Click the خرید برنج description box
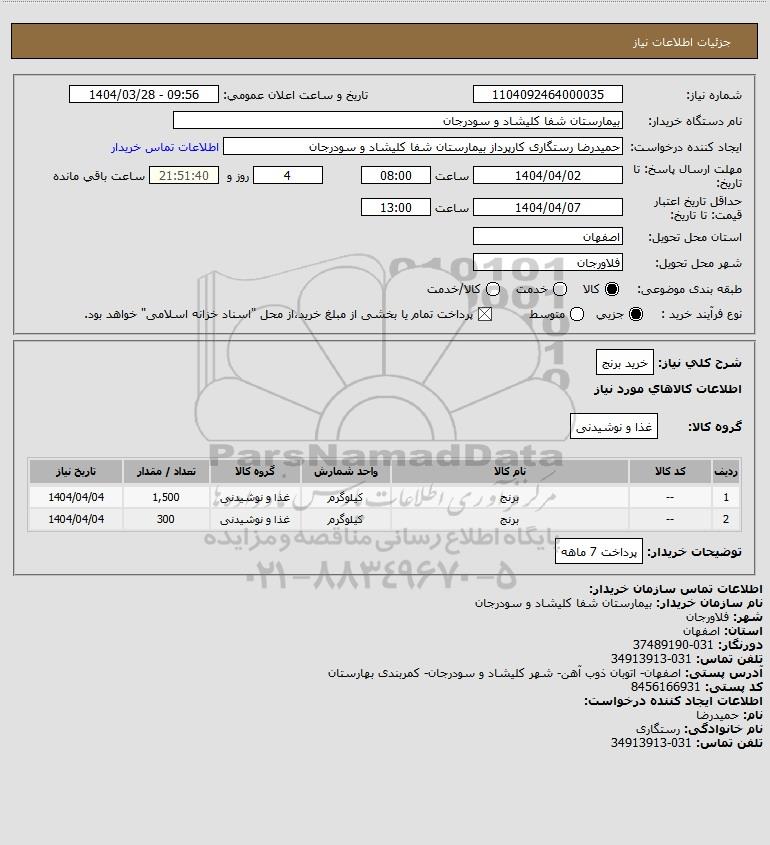Screen dimensions: 770x845 click(x=625, y=363)
